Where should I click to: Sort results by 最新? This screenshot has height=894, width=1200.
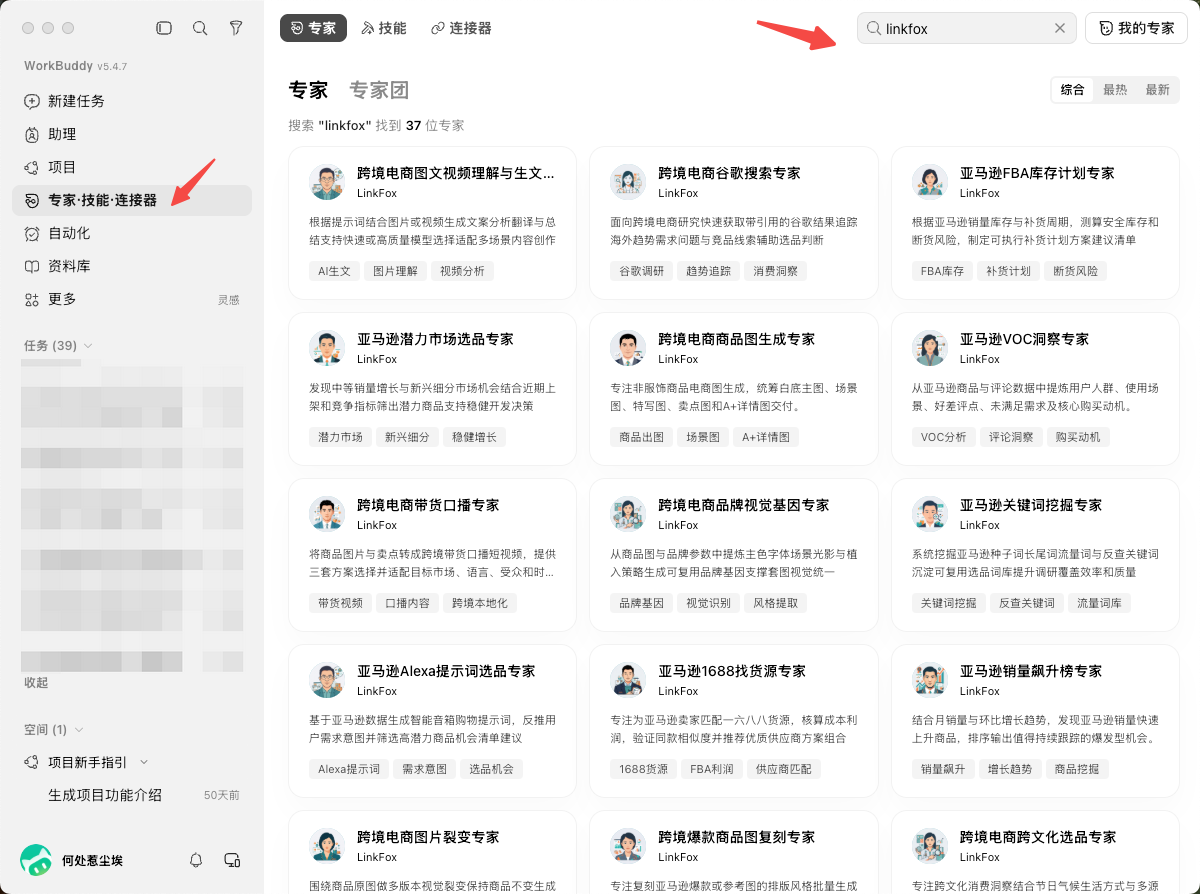point(1157,90)
